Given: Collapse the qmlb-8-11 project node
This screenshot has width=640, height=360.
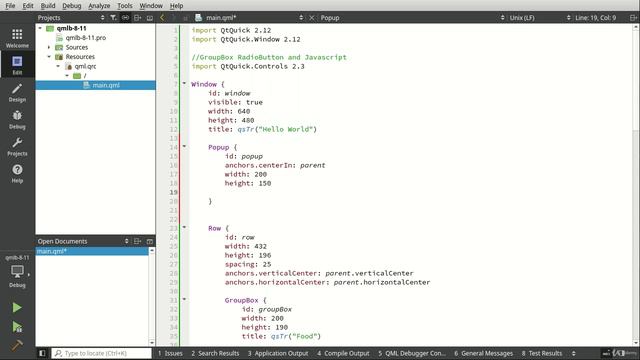Looking at the screenshot, I should (x=40, y=28).
